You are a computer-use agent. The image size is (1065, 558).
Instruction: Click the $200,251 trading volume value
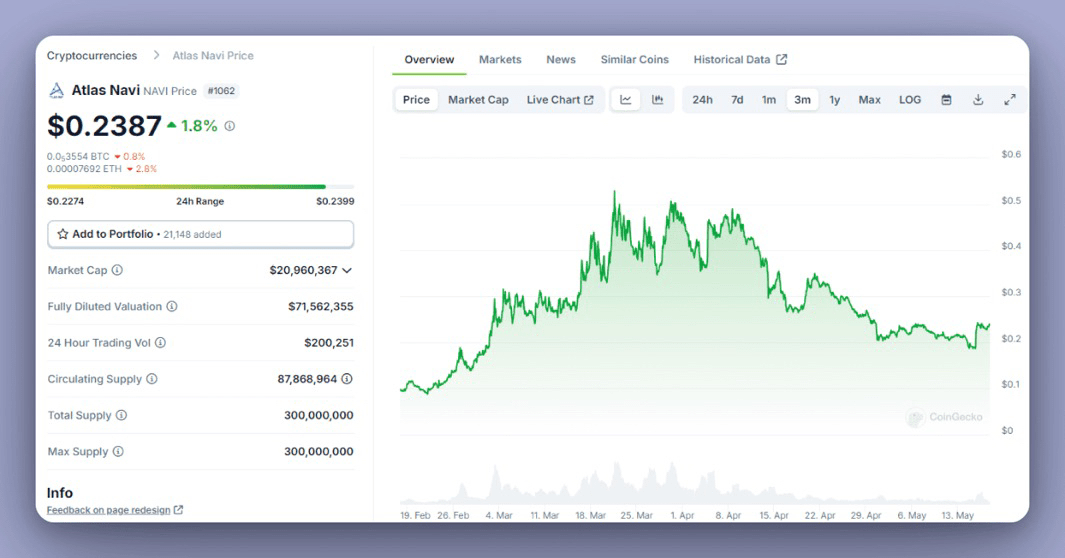pos(329,343)
